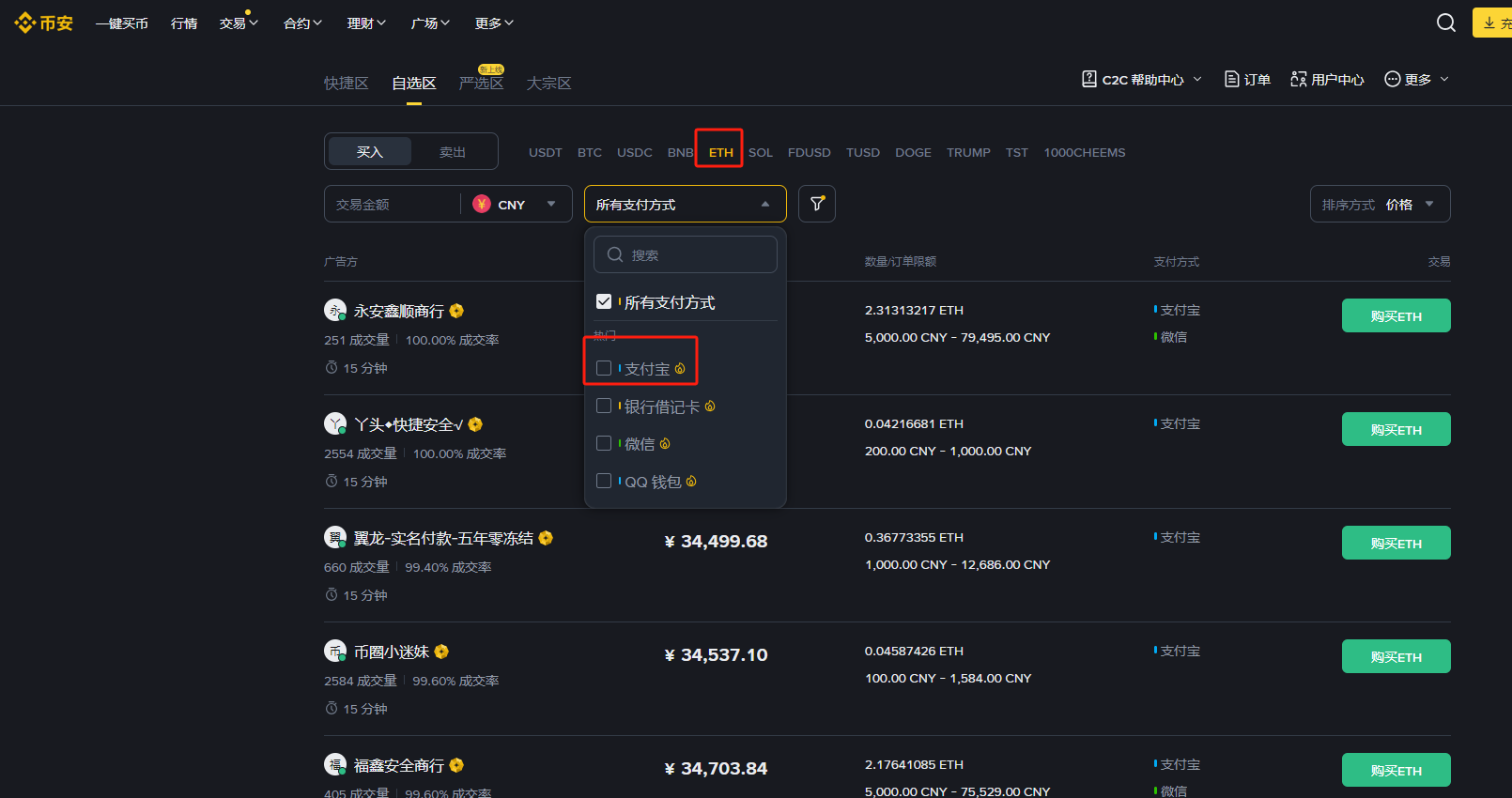Click the funnel filter icon
The image size is (1512, 798).
[817, 204]
